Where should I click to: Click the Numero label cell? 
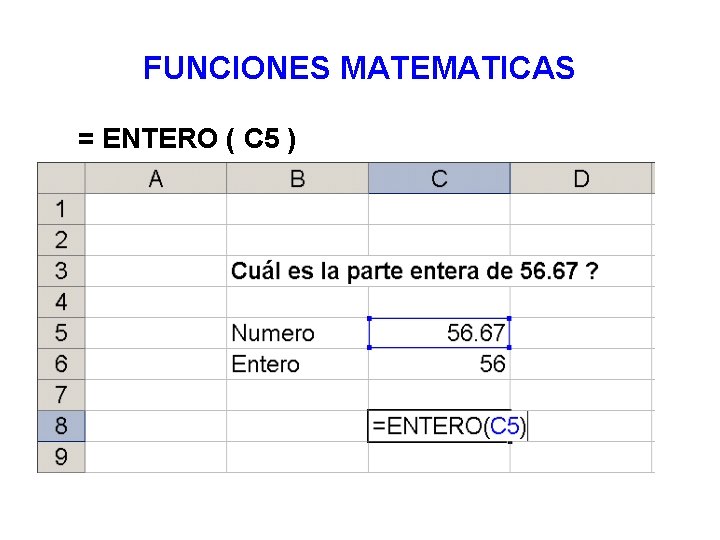point(297,333)
